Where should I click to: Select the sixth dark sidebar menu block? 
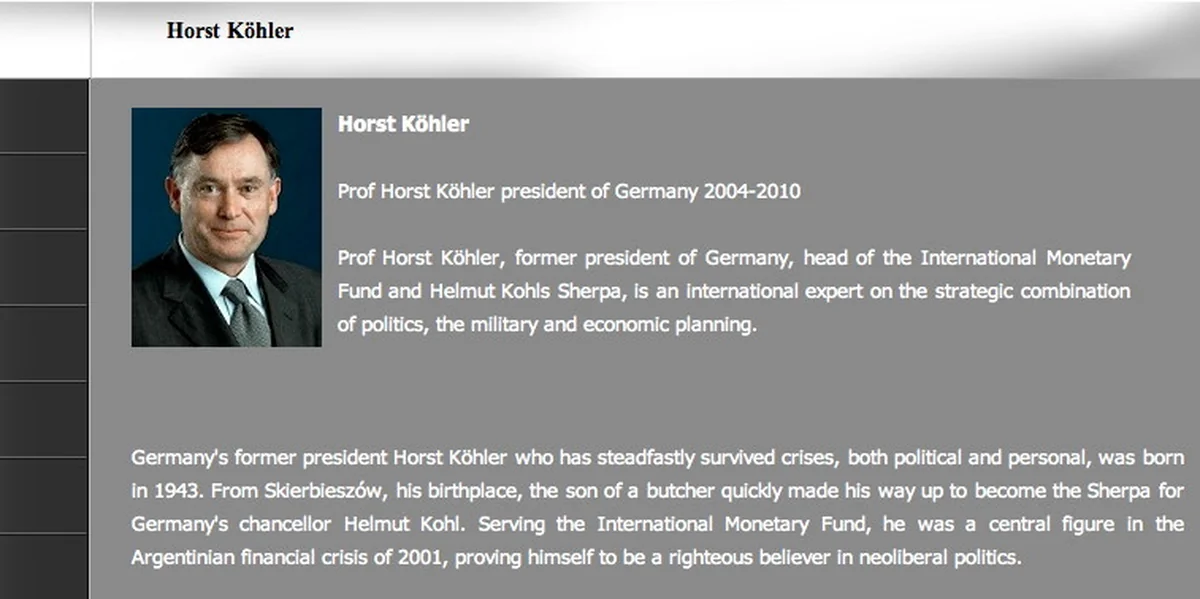click(44, 496)
